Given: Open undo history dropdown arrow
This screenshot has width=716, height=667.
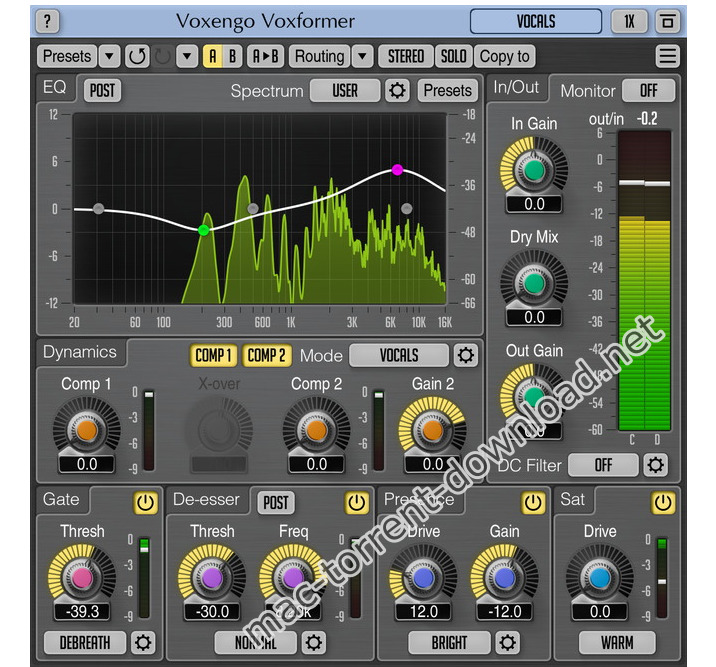Looking at the screenshot, I should pos(187,56).
